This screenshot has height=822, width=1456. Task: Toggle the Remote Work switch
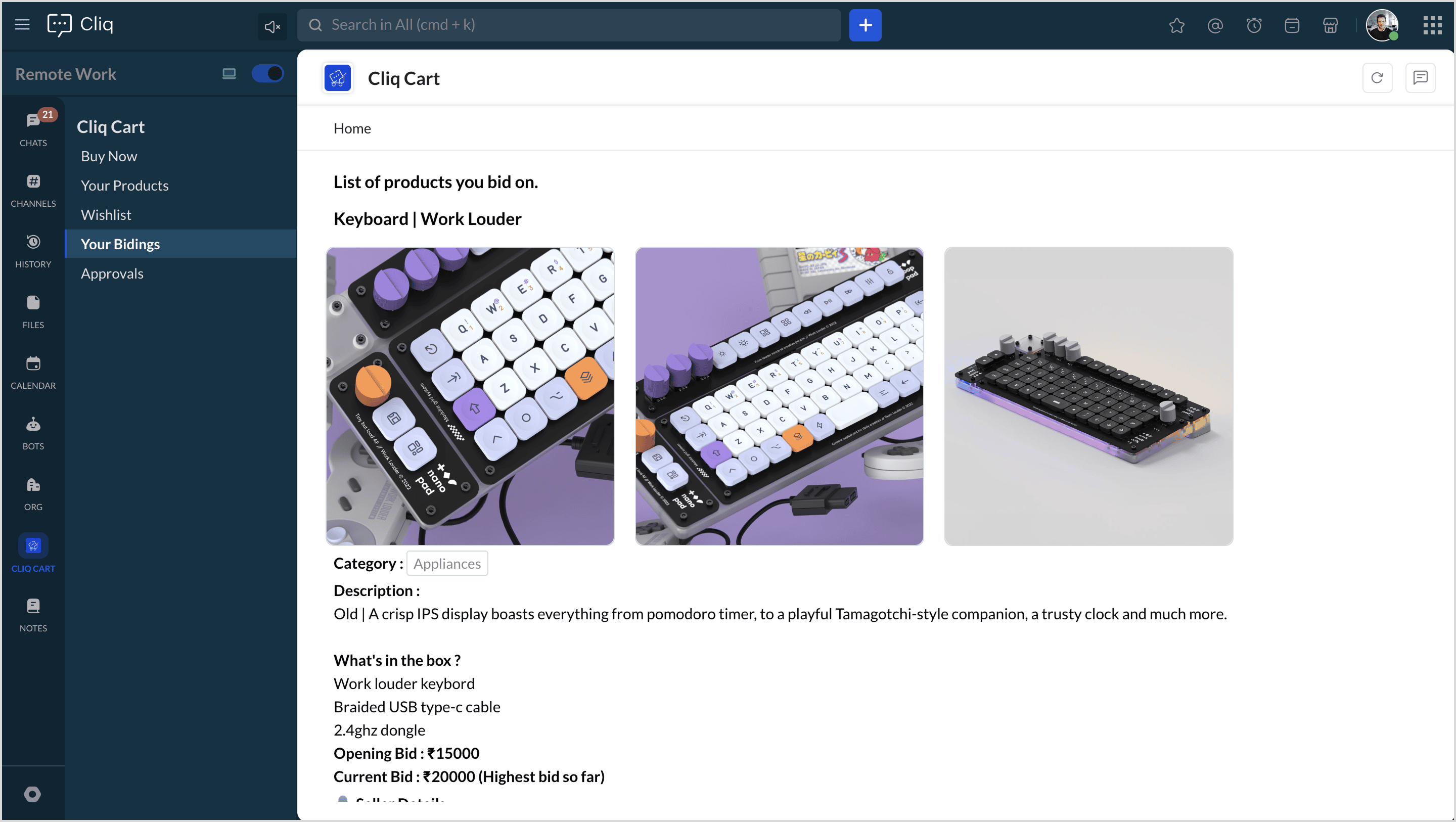click(x=267, y=73)
